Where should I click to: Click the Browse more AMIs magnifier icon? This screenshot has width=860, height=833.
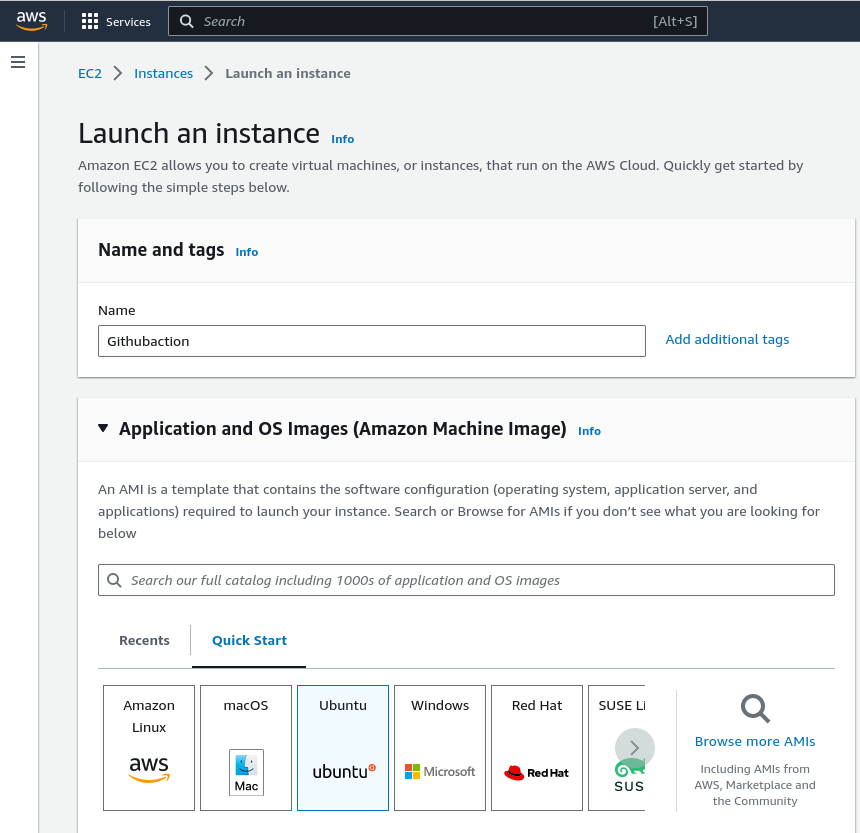pos(755,709)
